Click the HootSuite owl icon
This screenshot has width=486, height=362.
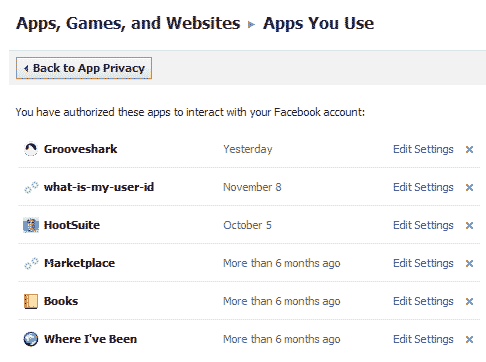click(31, 225)
